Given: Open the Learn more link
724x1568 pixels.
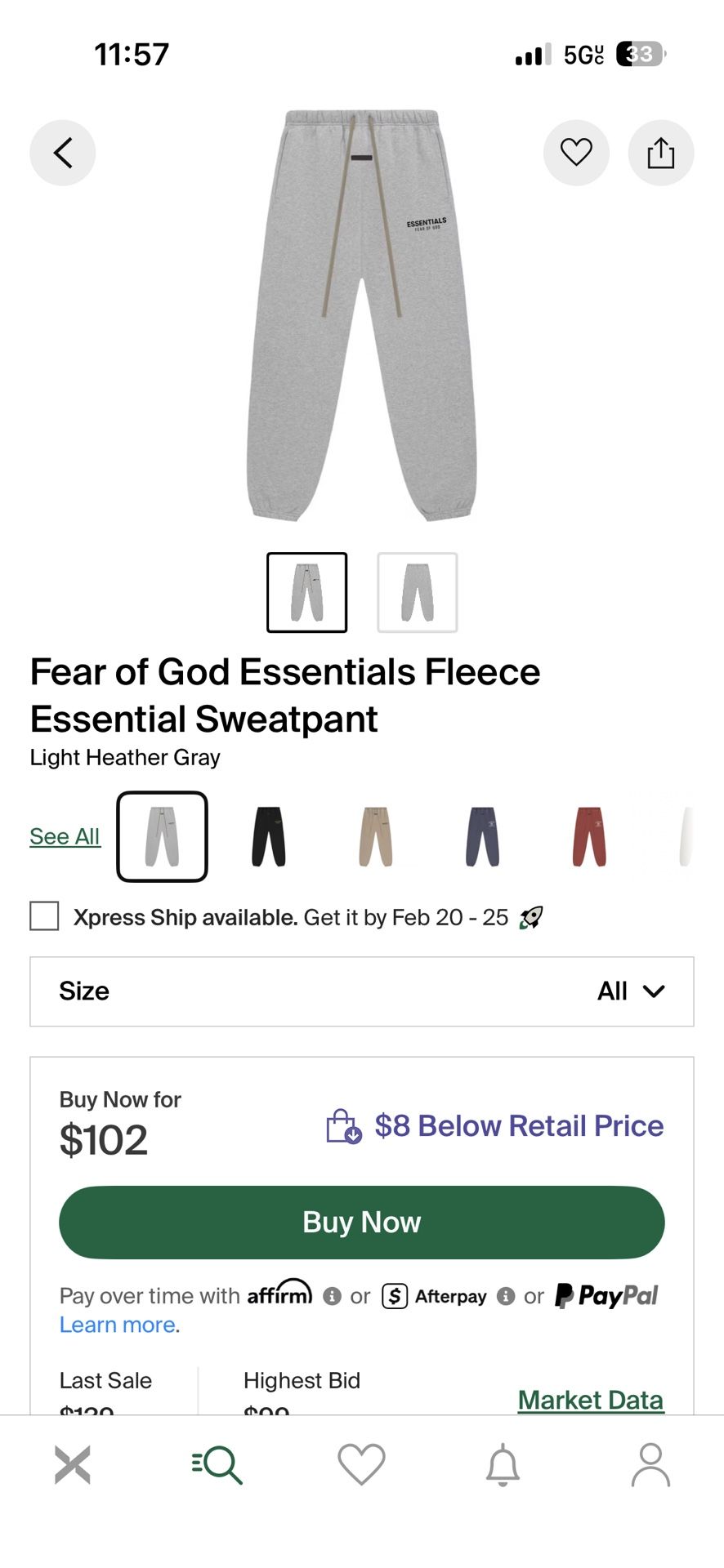Looking at the screenshot, I should pos(118,1325).
